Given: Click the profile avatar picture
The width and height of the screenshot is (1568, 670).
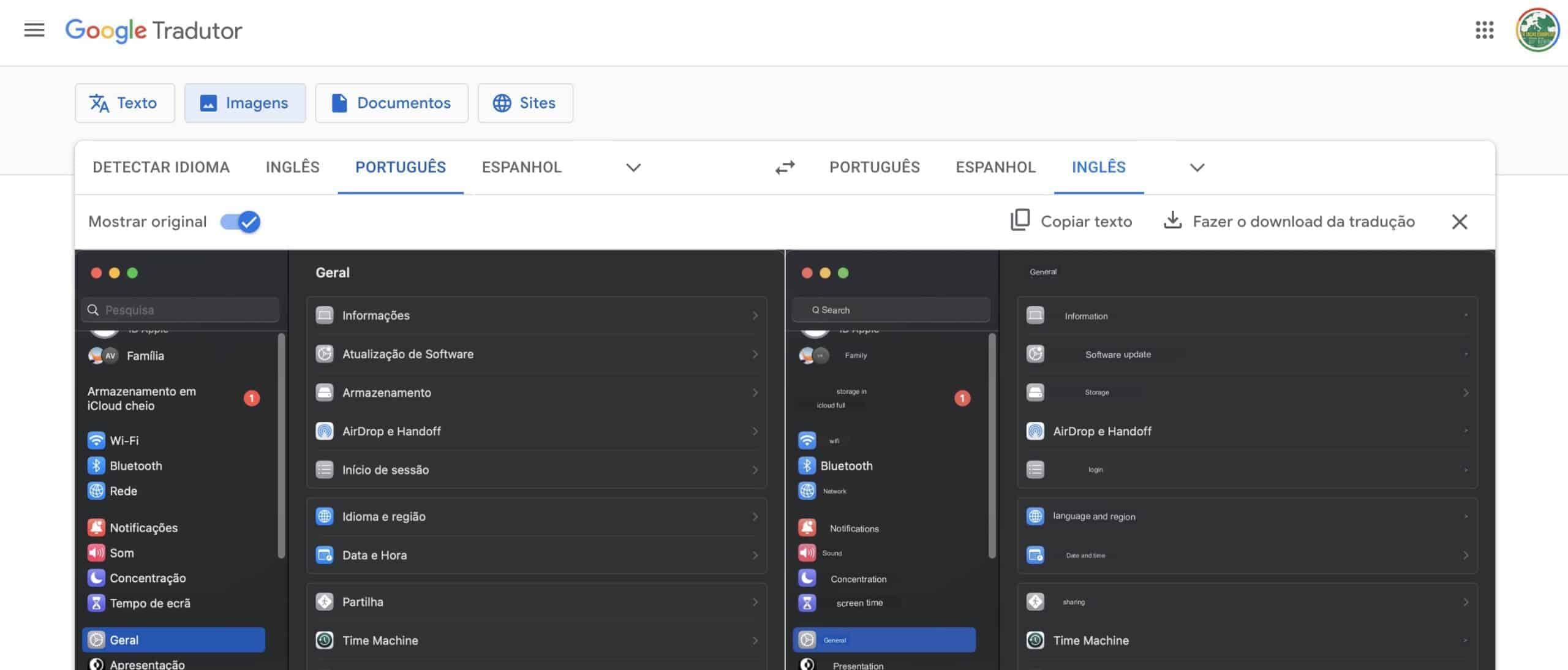Looking at the screenshot, I should 1539,31.
